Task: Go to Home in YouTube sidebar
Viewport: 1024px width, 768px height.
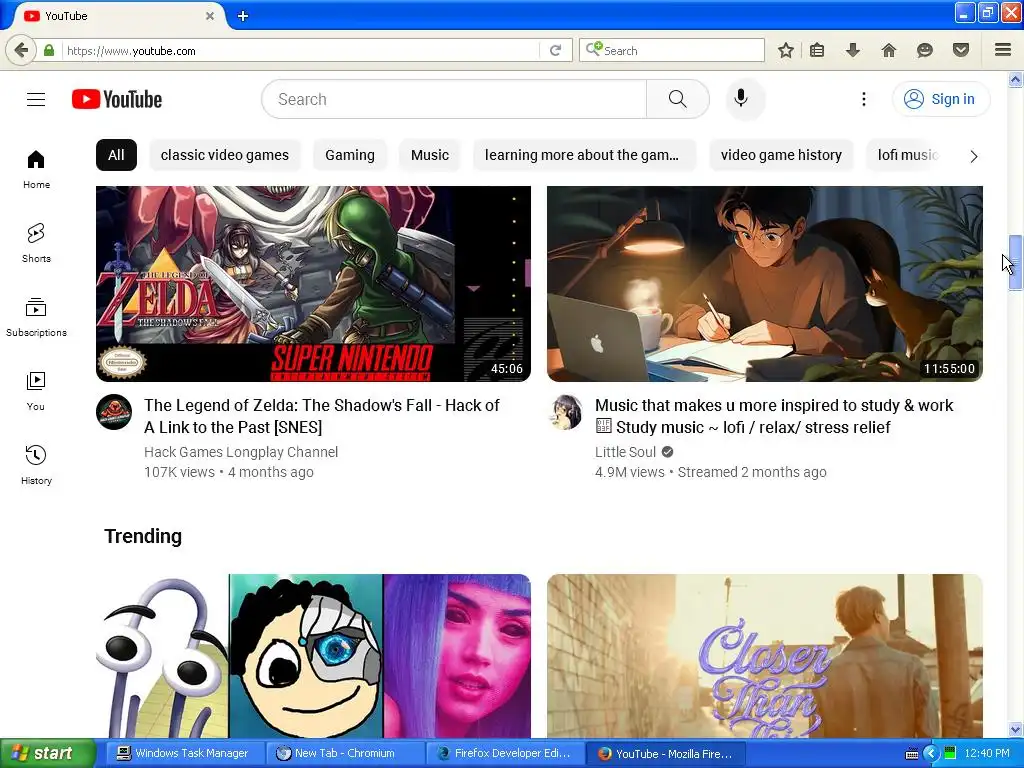Action: (x=36, y=169)
